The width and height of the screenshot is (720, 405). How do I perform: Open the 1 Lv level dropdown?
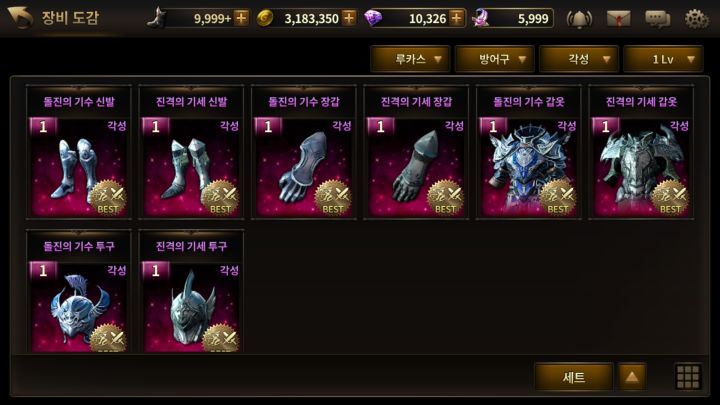[664, 59]
